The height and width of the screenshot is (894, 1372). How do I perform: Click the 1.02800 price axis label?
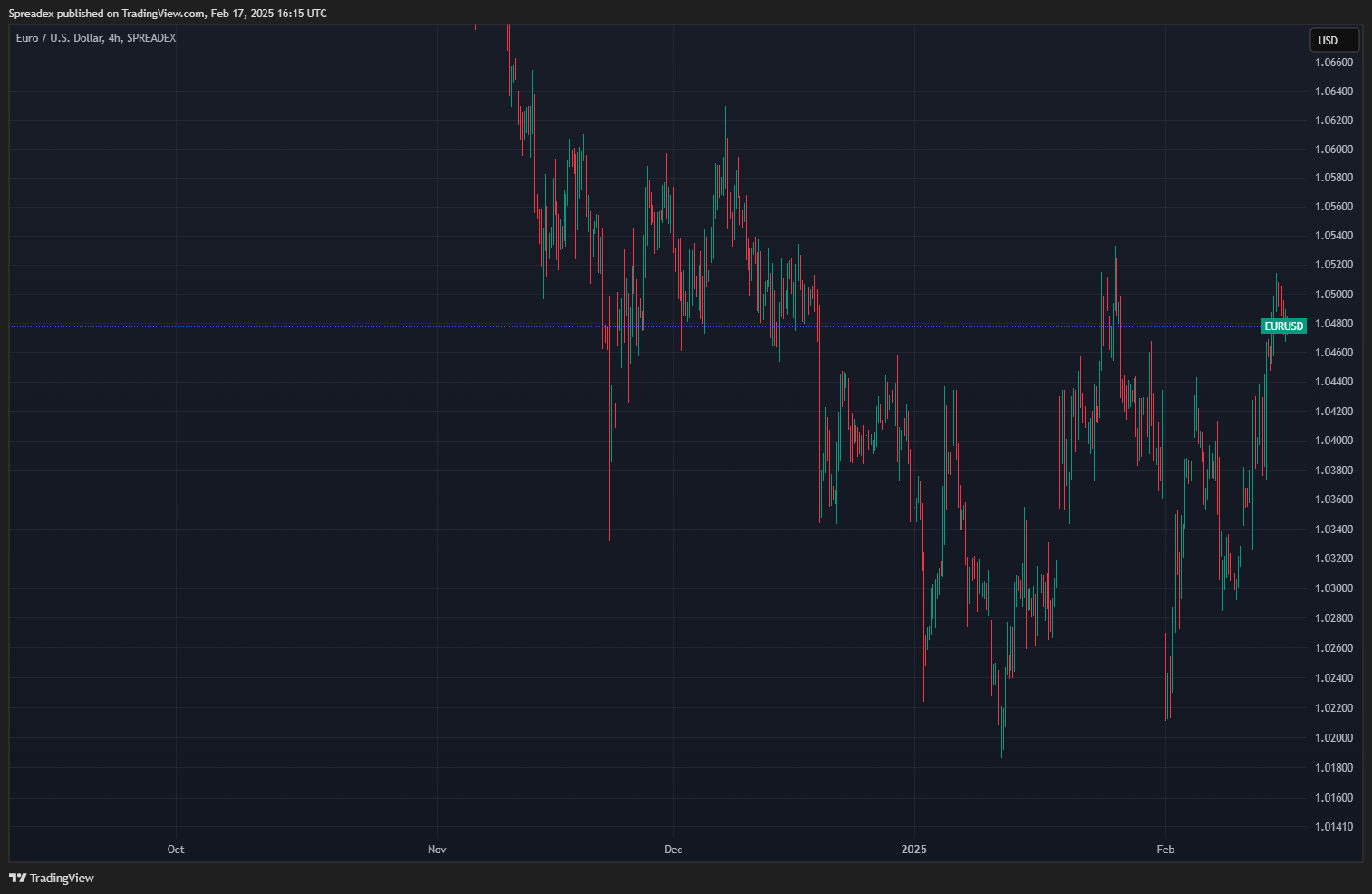point(1334,618)
